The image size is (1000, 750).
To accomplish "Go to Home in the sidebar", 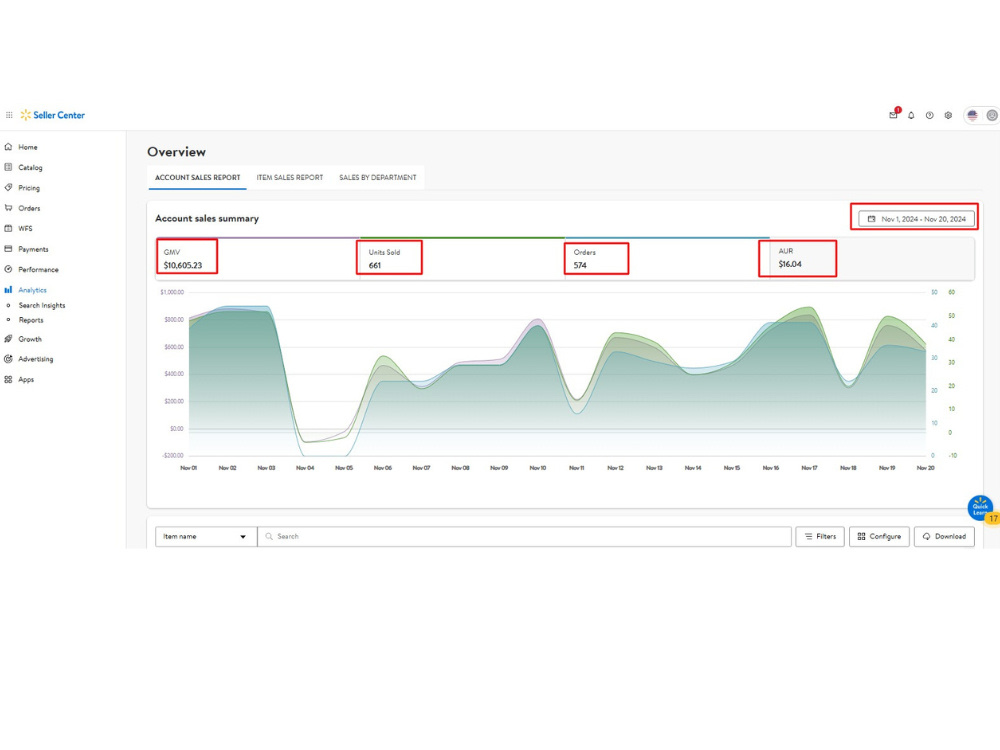I will [x=27, y=147].
